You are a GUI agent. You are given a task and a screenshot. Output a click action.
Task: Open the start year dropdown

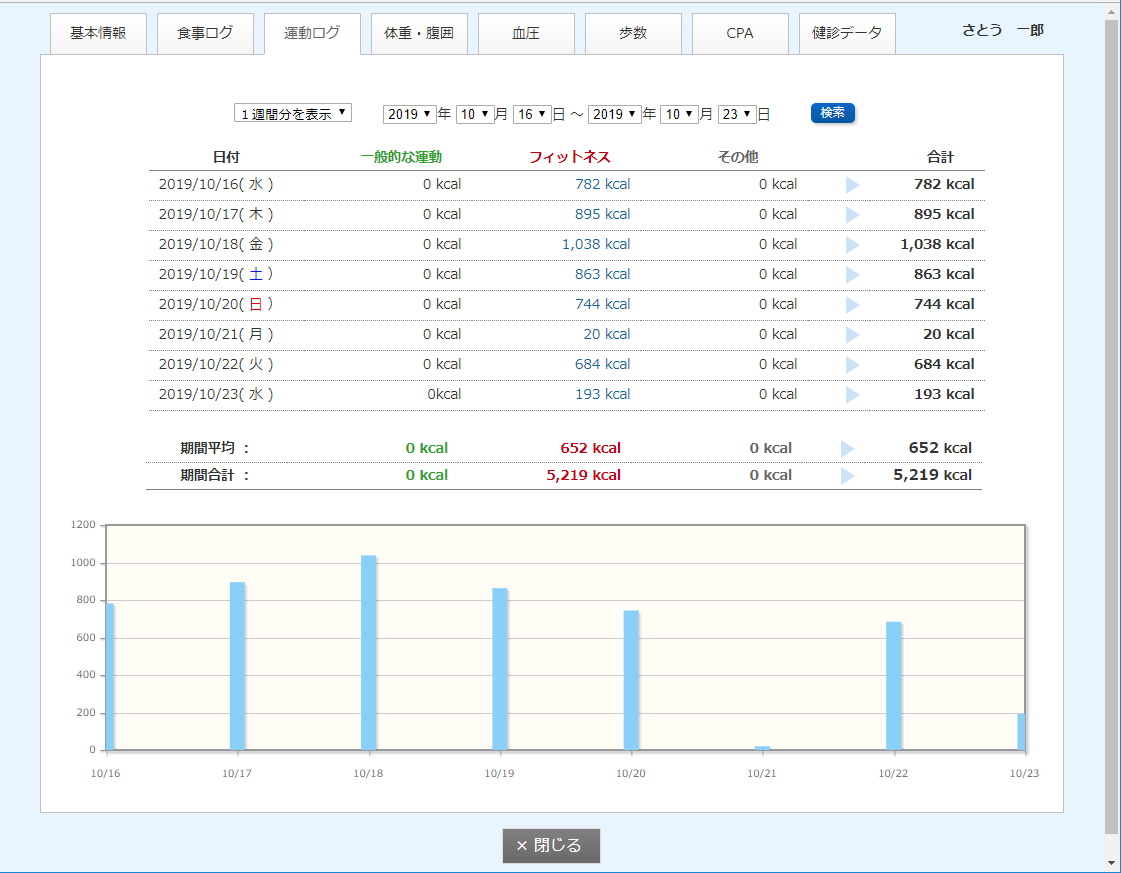click(x=409, y=114)
